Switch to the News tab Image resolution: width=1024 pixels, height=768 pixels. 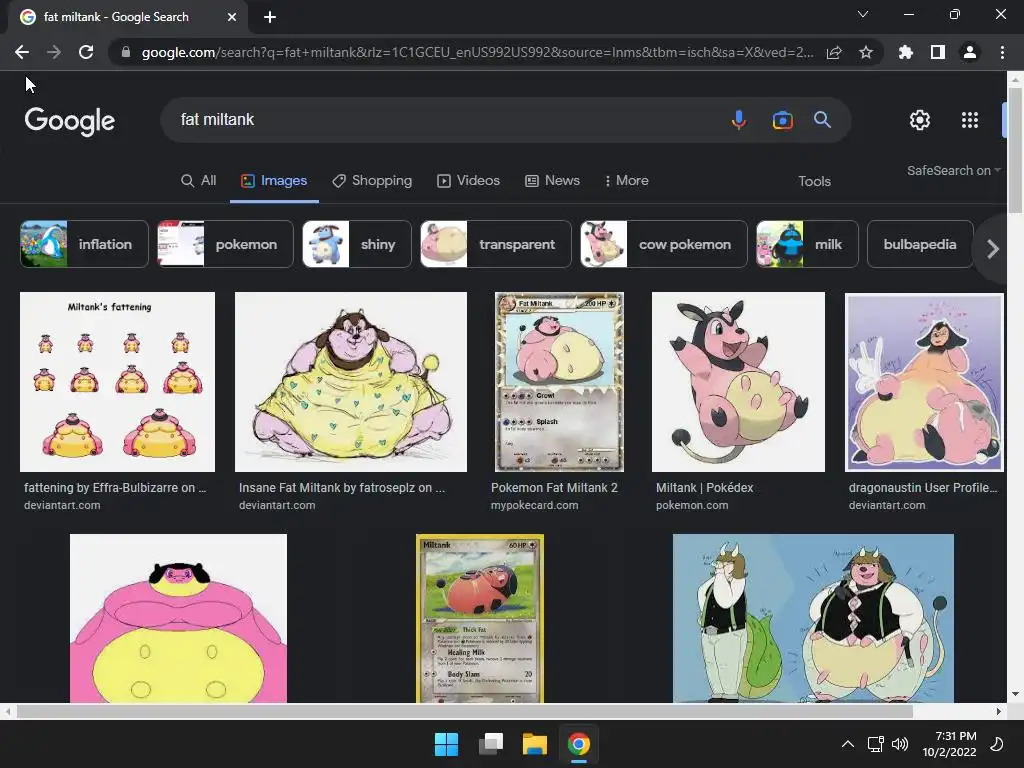click(x=552, y=180)
